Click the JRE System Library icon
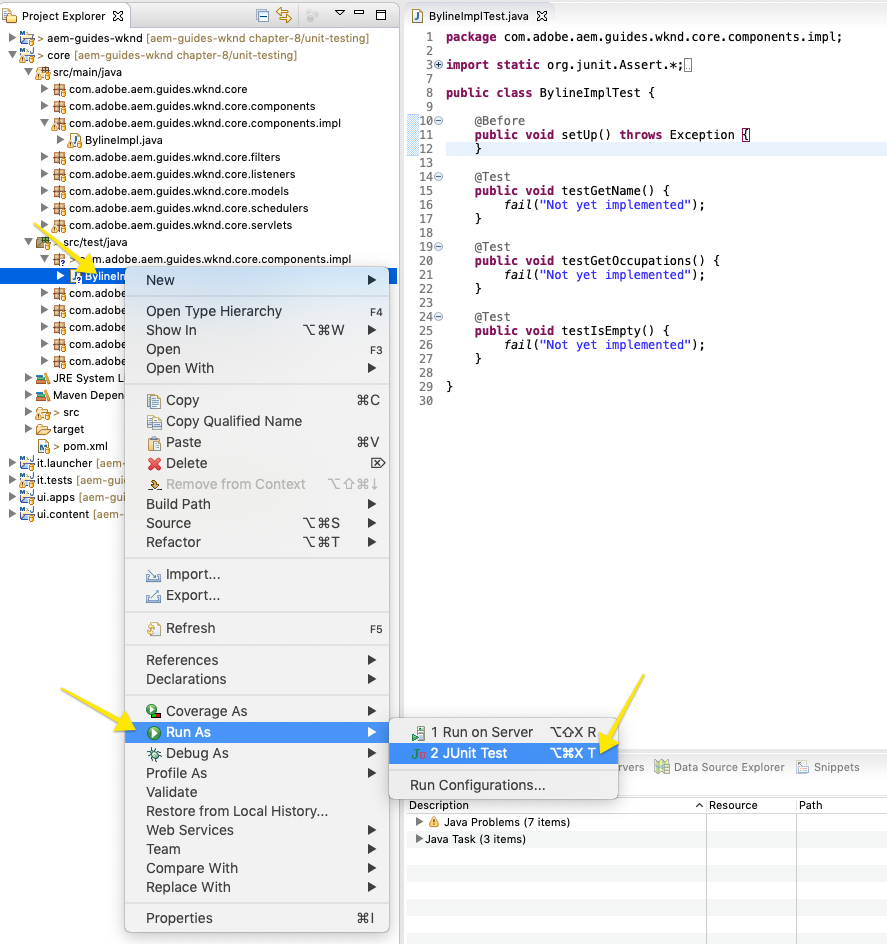 coord(42,378)
